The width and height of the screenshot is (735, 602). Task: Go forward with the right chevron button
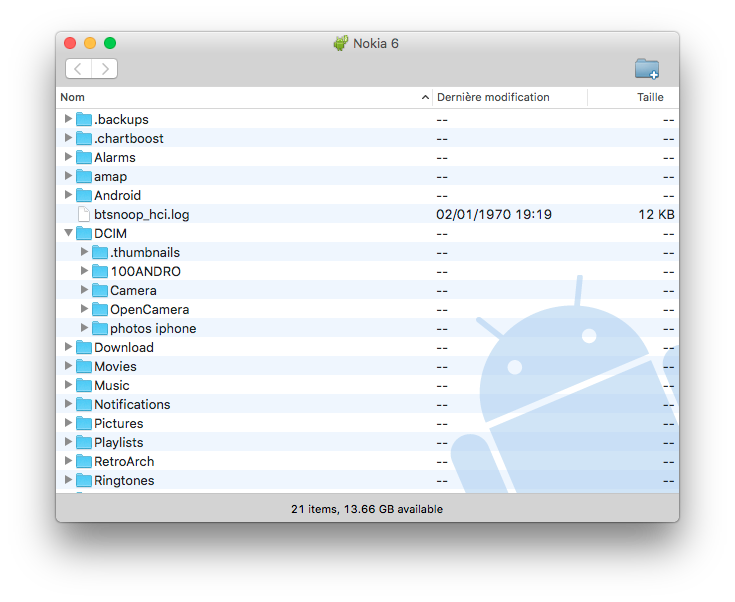tap(105, 69)
